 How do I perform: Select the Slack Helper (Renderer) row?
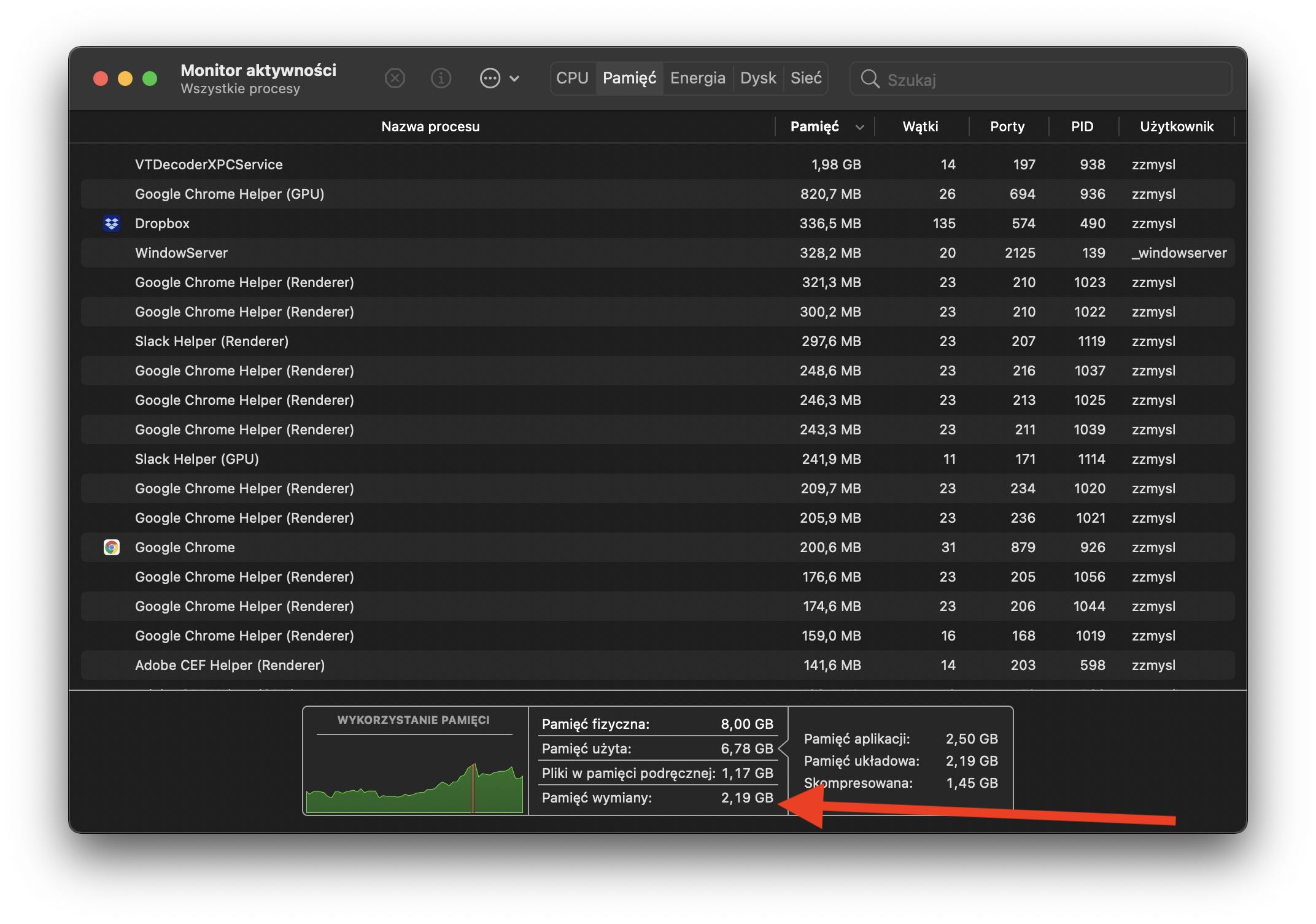point(658,341)
